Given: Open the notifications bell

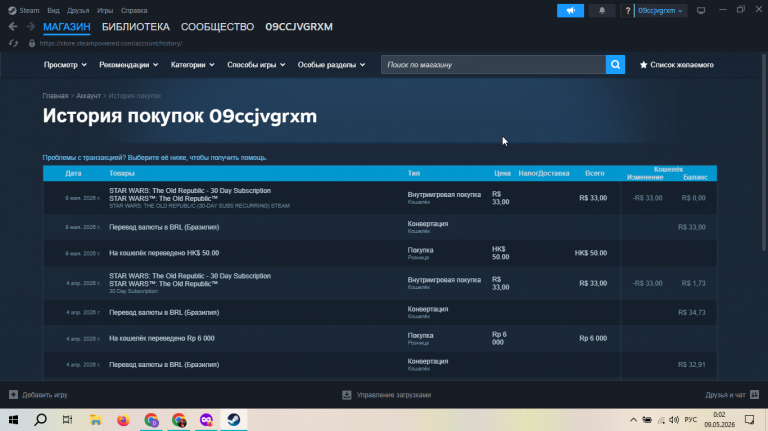Looking at the screenshot, I should click(602, 10).
